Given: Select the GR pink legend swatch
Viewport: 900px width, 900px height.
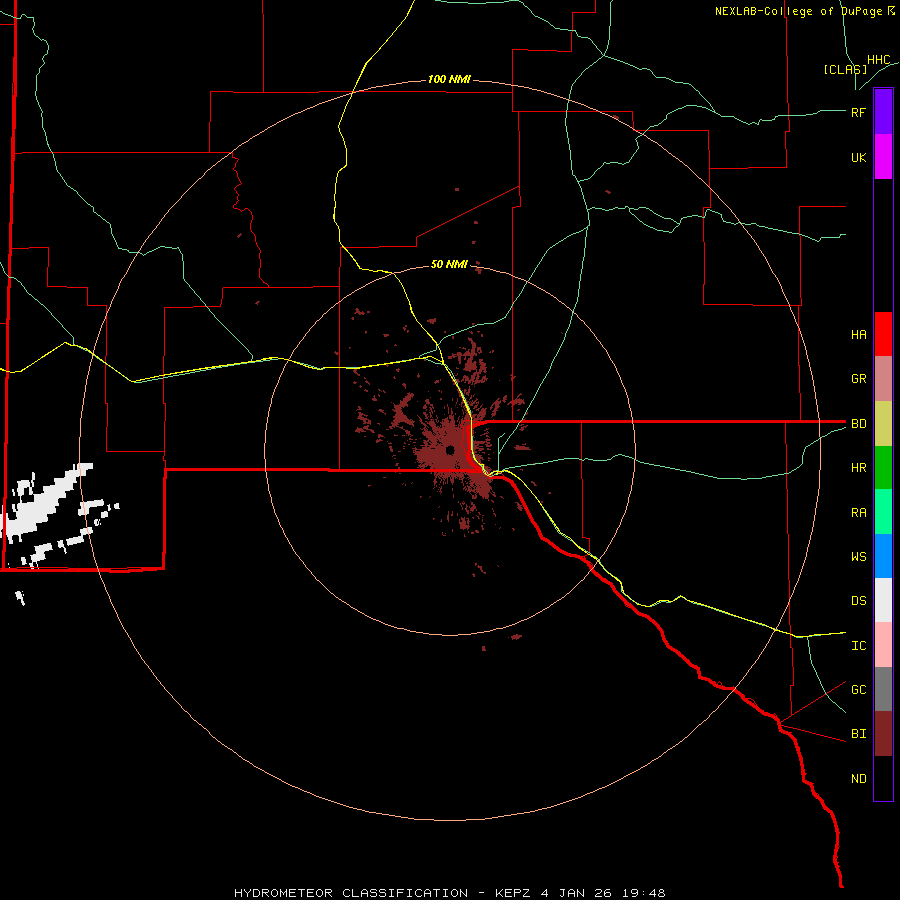Looking at the screenshot, I should tap(883, 379).
